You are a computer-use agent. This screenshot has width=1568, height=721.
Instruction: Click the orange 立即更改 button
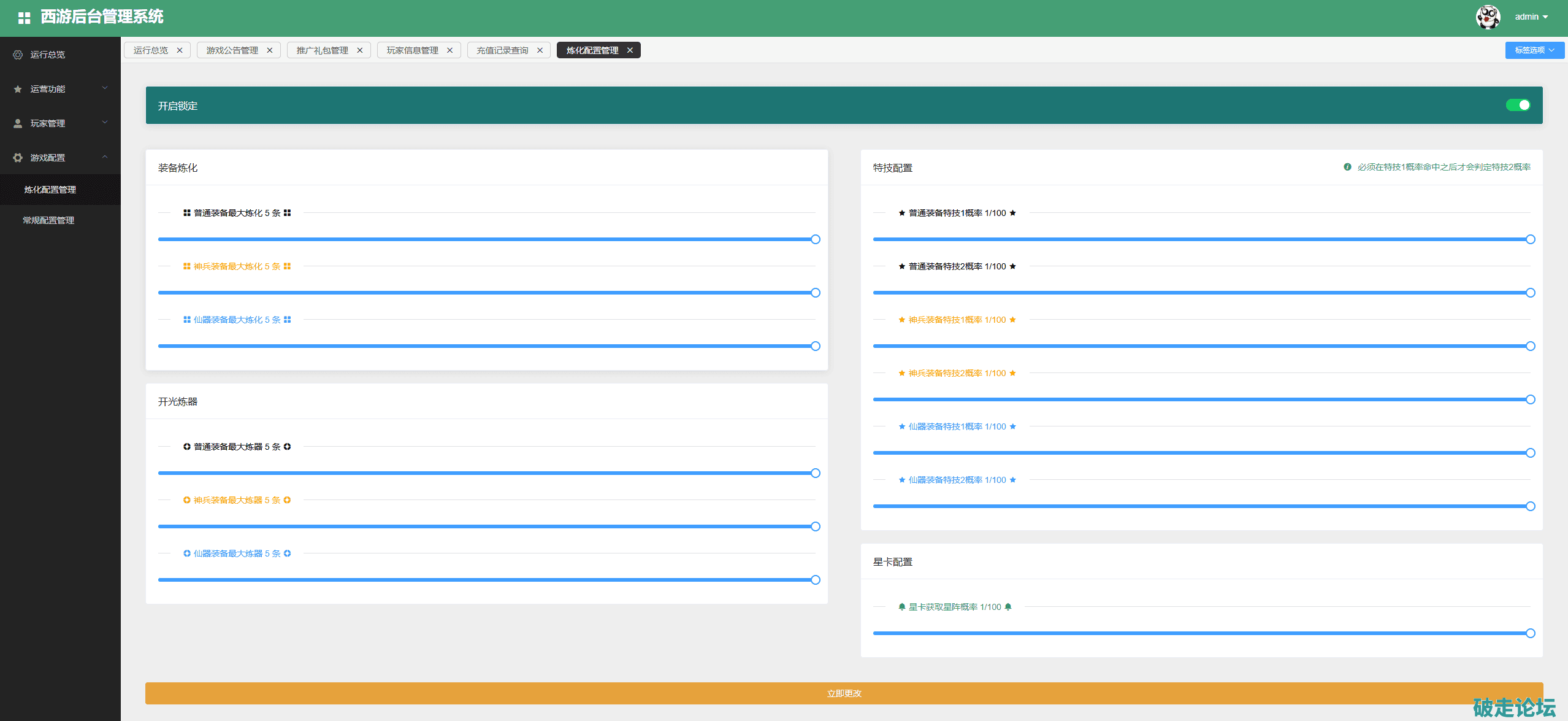coord(844,693)
